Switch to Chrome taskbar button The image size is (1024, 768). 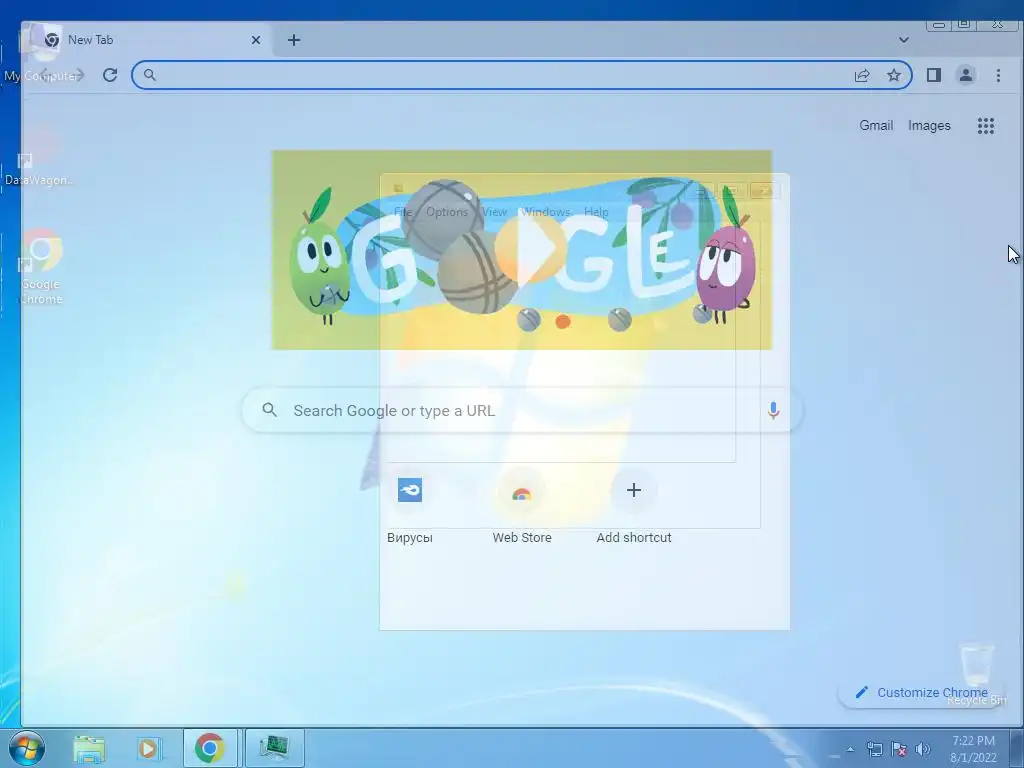point(210,748)
